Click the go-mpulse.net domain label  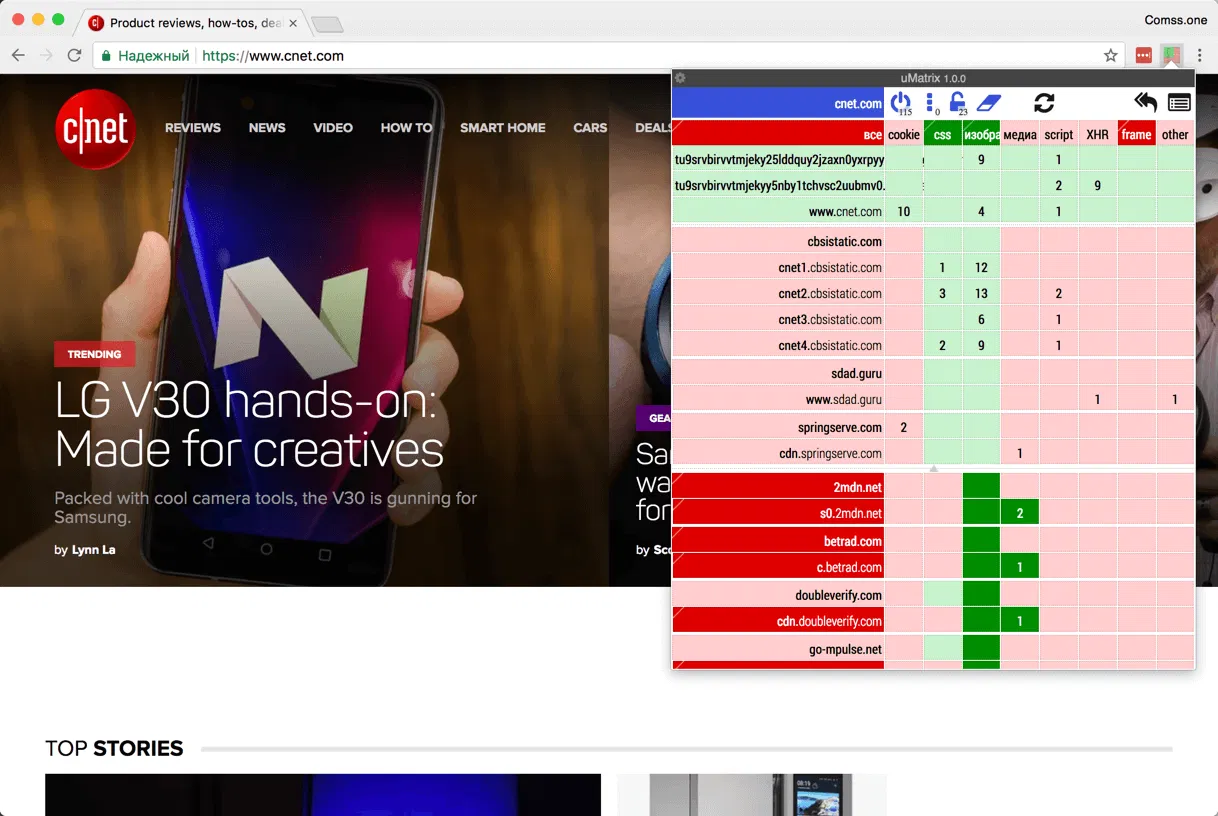tap(778, 649)
